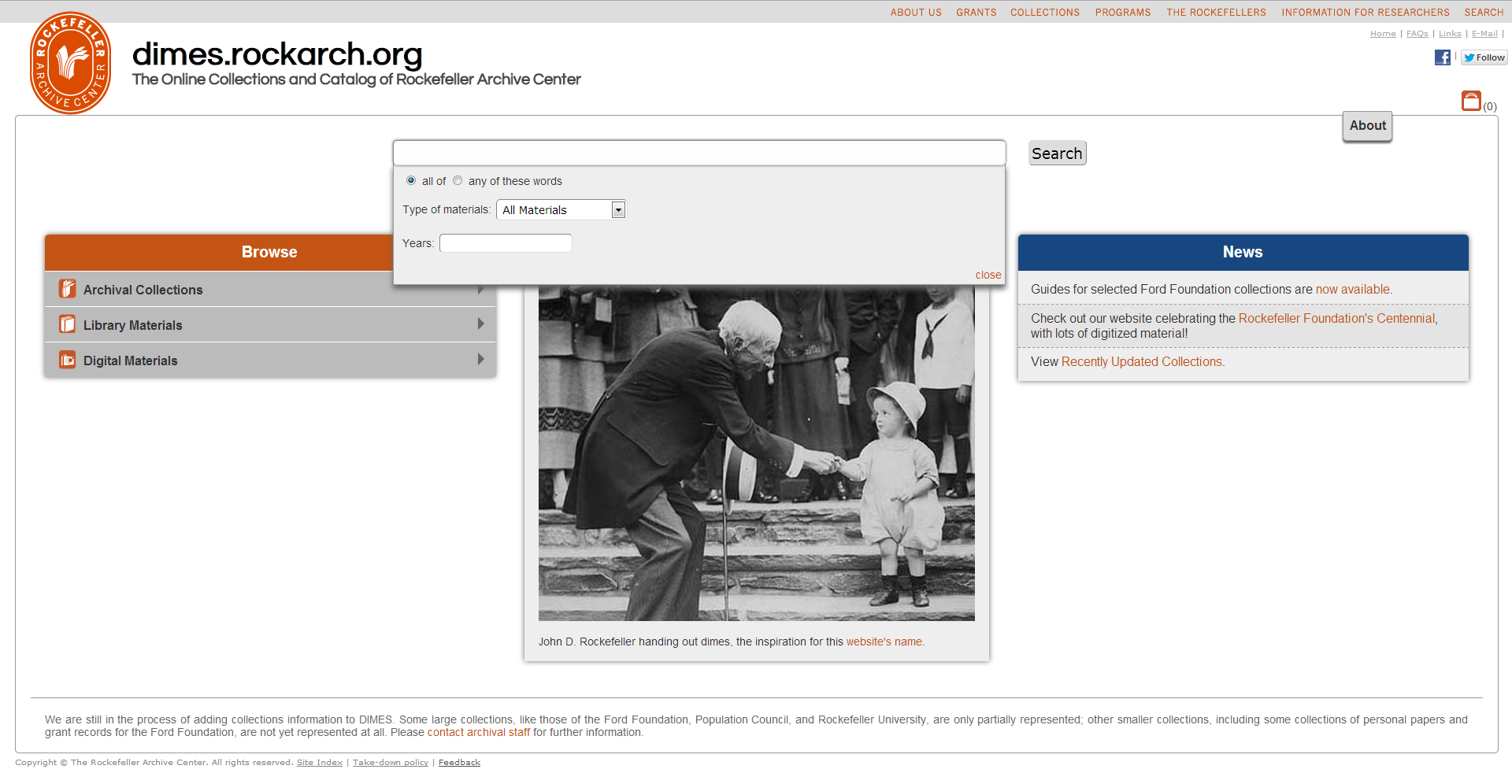Open the 'website's name' link
This screenshot has width=1512, height=784.
coord(884,642)
